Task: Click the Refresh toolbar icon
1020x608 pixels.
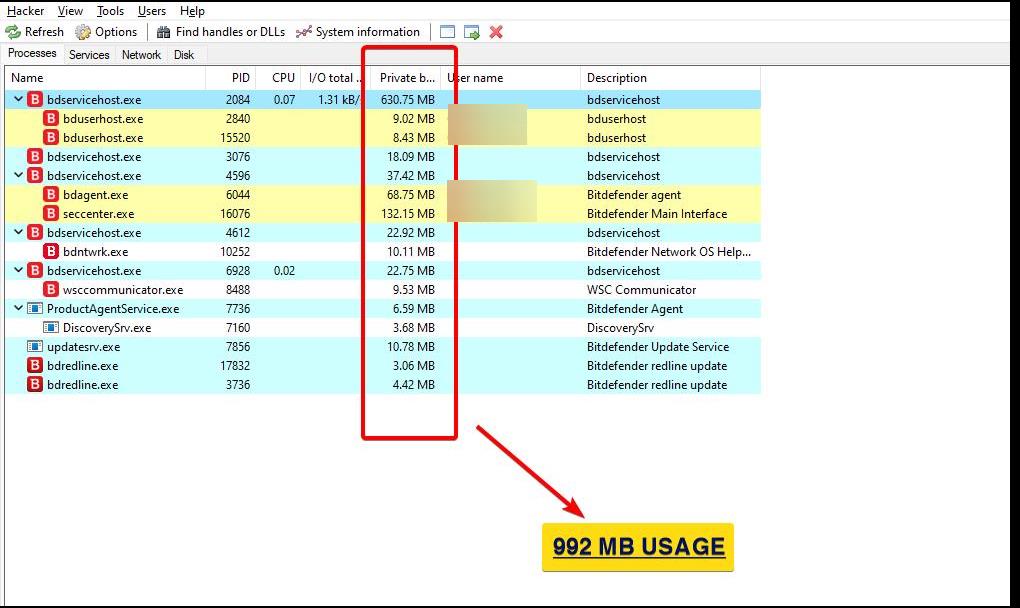Action: point(13,32)
